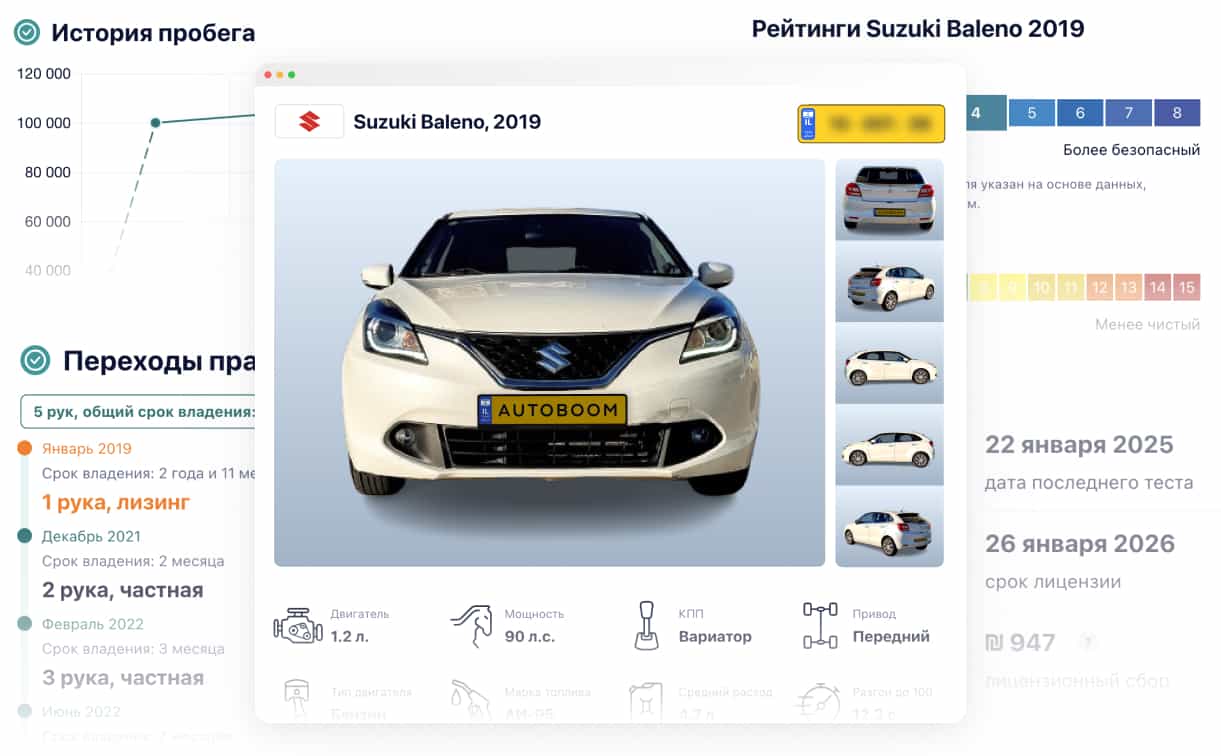
Task: Select pollution rating square 12
Action: pyautogui.click(x=1099, y=288)
